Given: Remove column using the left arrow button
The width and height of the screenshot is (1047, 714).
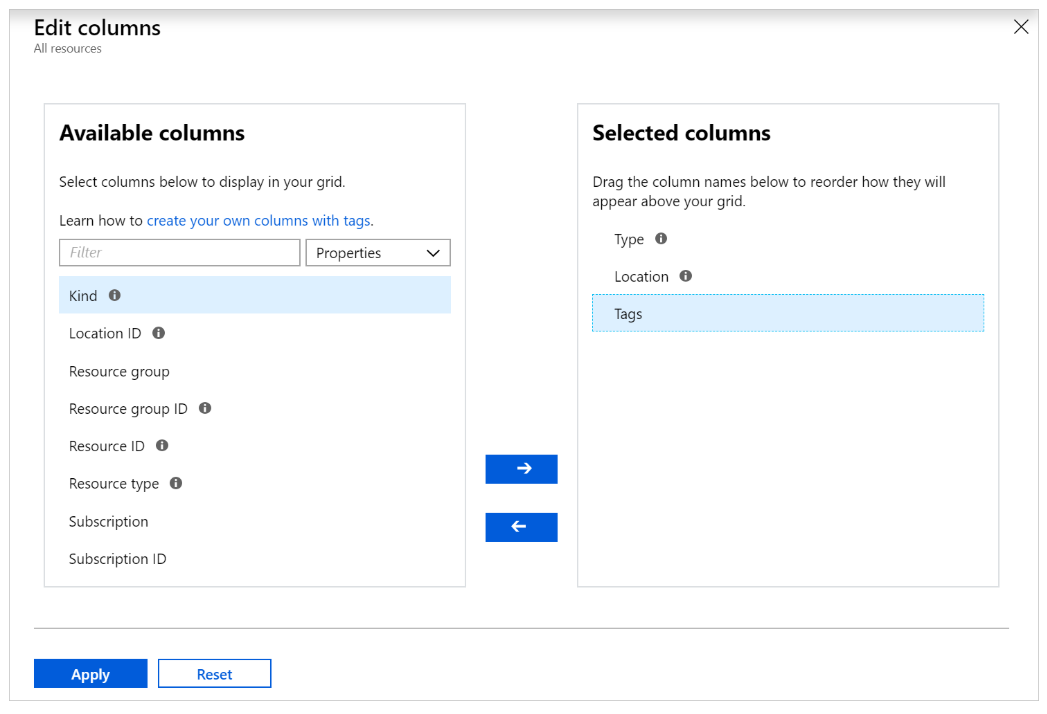Looking at the screenshot, I should (521, 527).
